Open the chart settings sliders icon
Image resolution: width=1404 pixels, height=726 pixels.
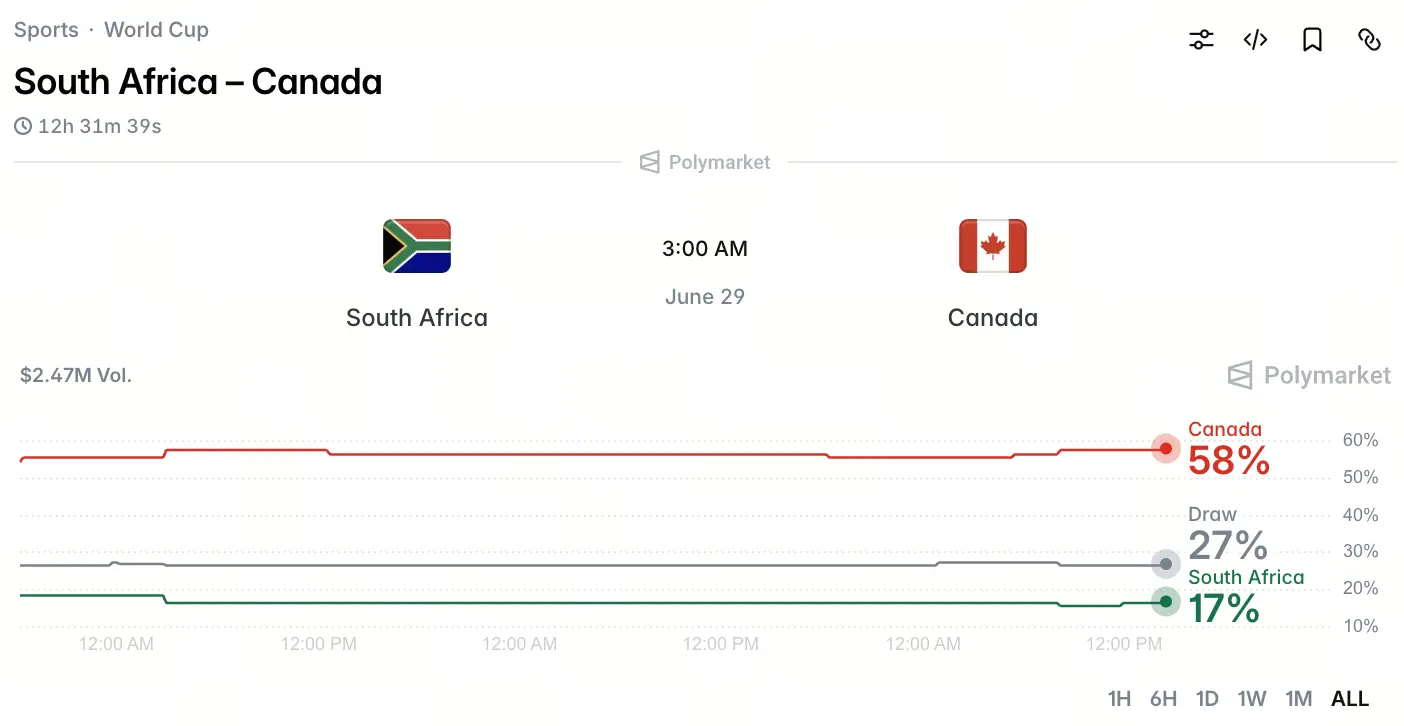[x=1201, y=40]
